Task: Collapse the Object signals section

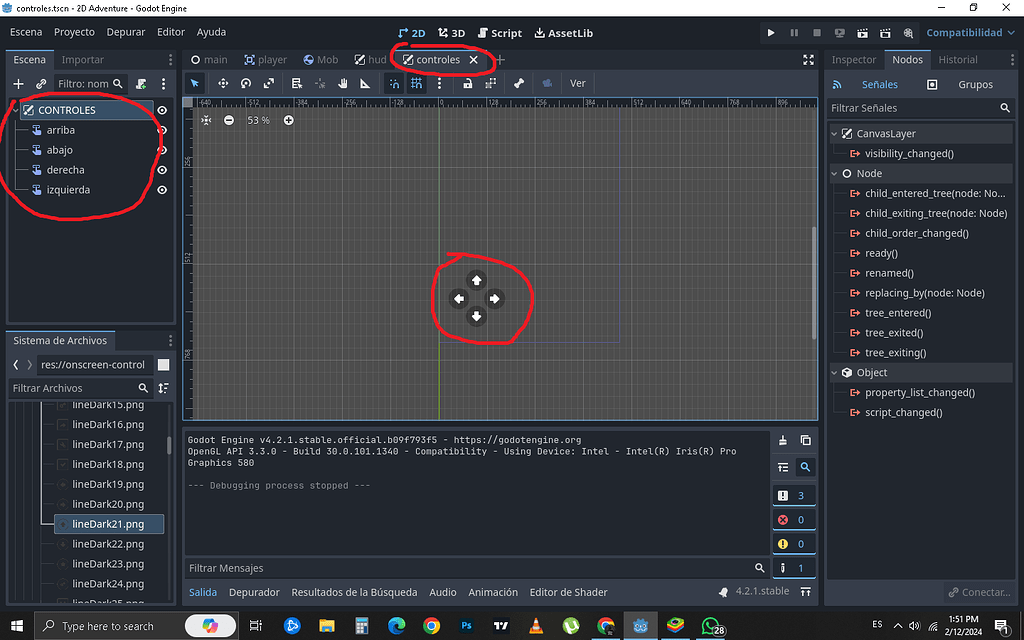Action: 834,372
